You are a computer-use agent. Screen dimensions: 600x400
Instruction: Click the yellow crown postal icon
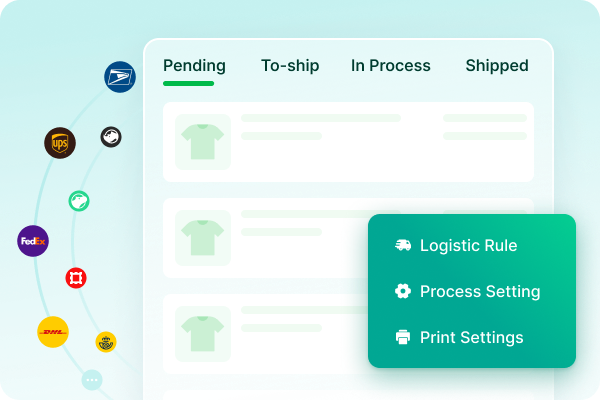click(106, 342)
